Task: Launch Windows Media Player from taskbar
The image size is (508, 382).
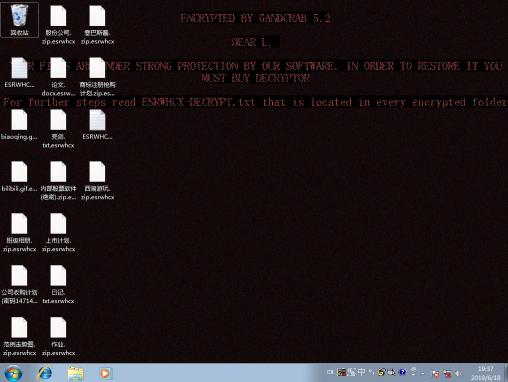Action: [105, 373]
